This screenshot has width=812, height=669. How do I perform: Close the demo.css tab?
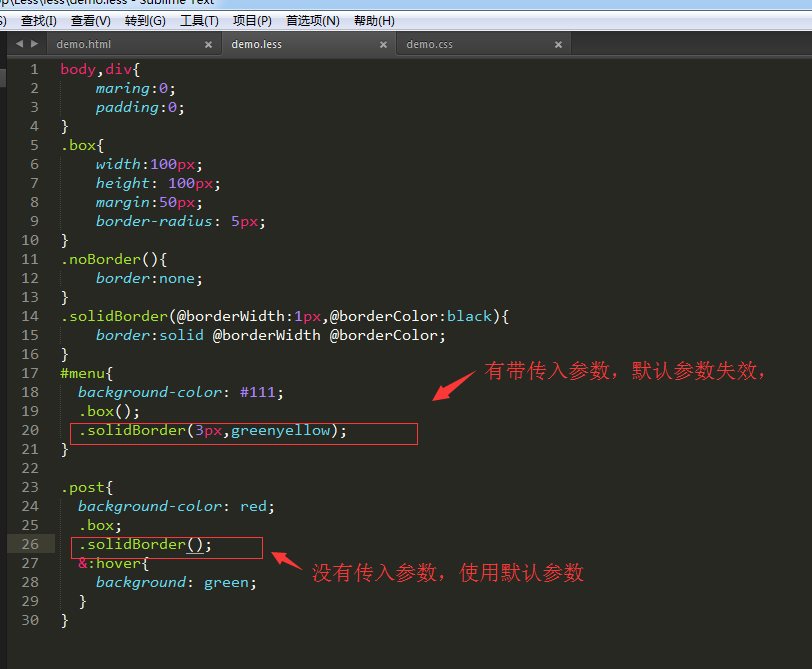558,45
